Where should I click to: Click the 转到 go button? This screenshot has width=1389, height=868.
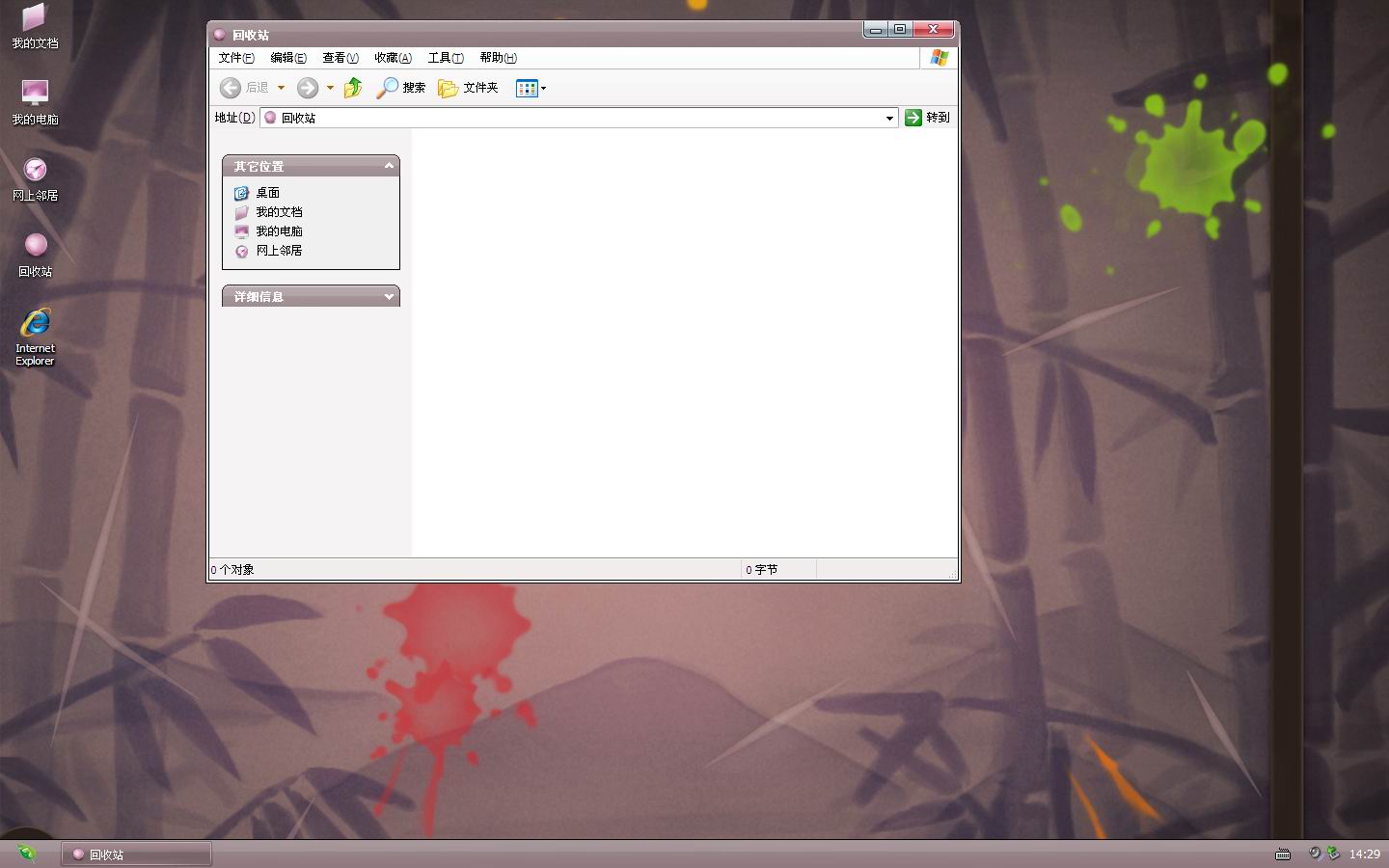928,118
